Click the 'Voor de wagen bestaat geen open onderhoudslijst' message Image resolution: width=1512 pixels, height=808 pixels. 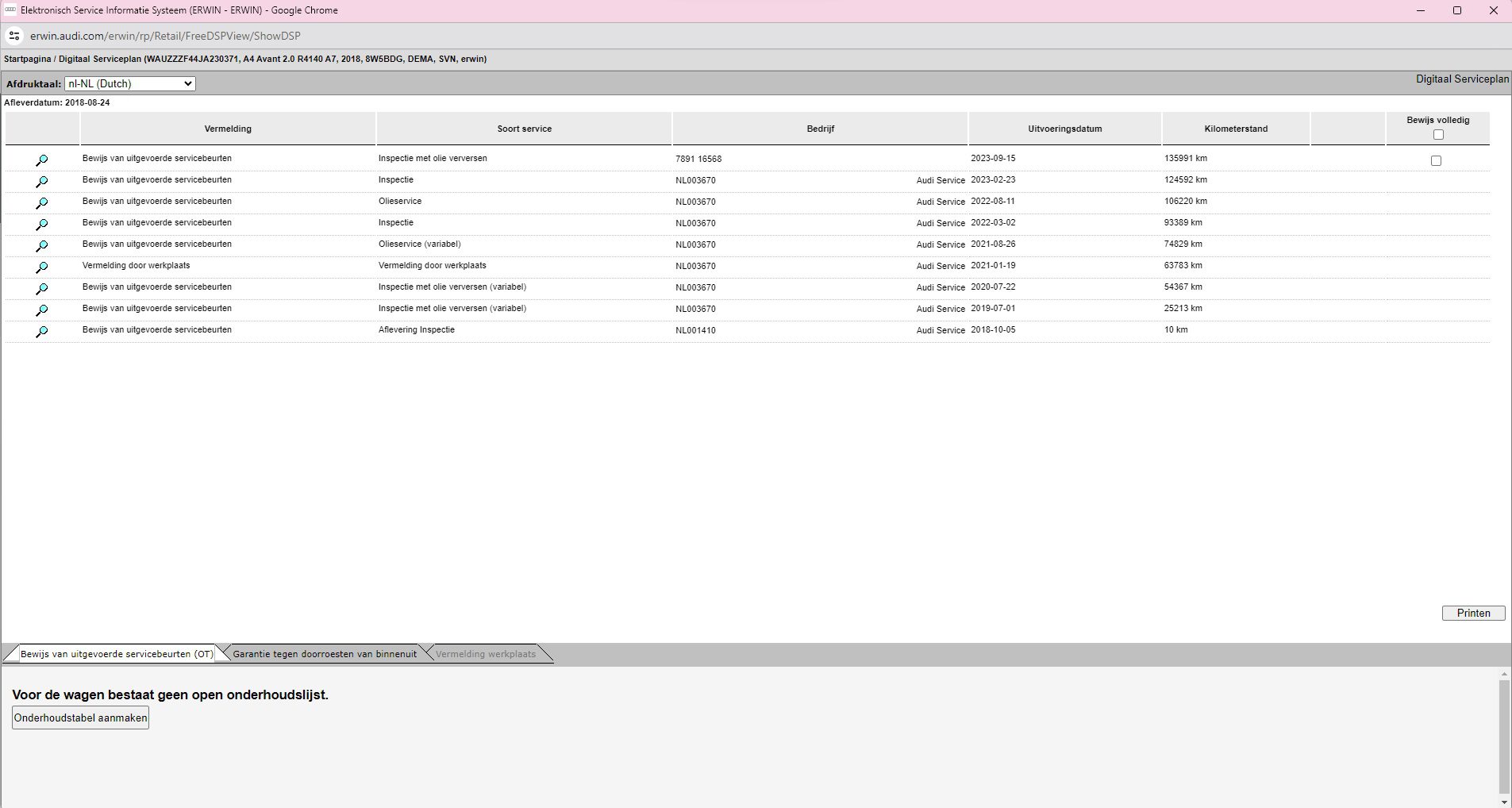[171, 694]
